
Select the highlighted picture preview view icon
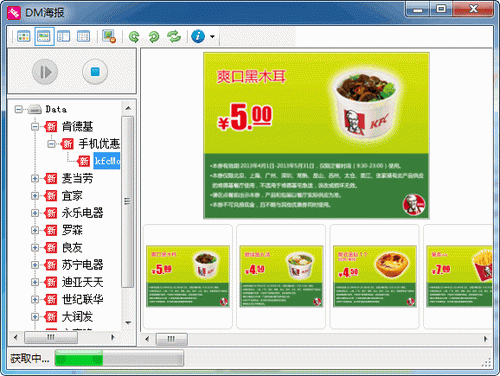click(x=44, y=36)
